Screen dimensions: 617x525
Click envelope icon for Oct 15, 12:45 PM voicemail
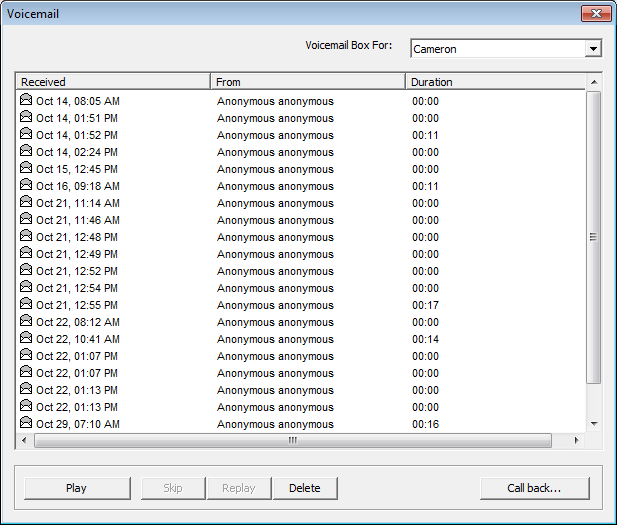[26, 169]
